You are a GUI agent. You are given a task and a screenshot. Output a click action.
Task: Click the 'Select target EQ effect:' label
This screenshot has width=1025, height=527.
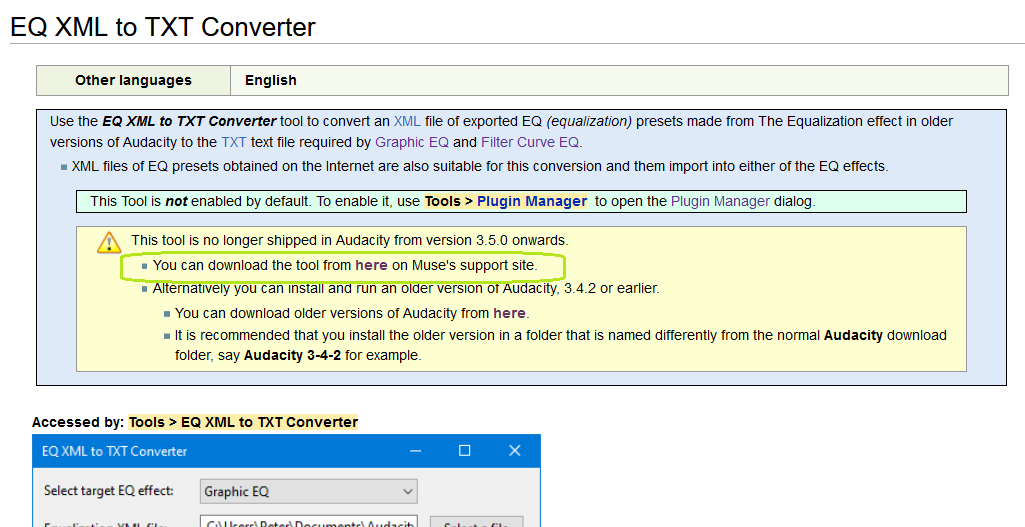tap(109, 490)
